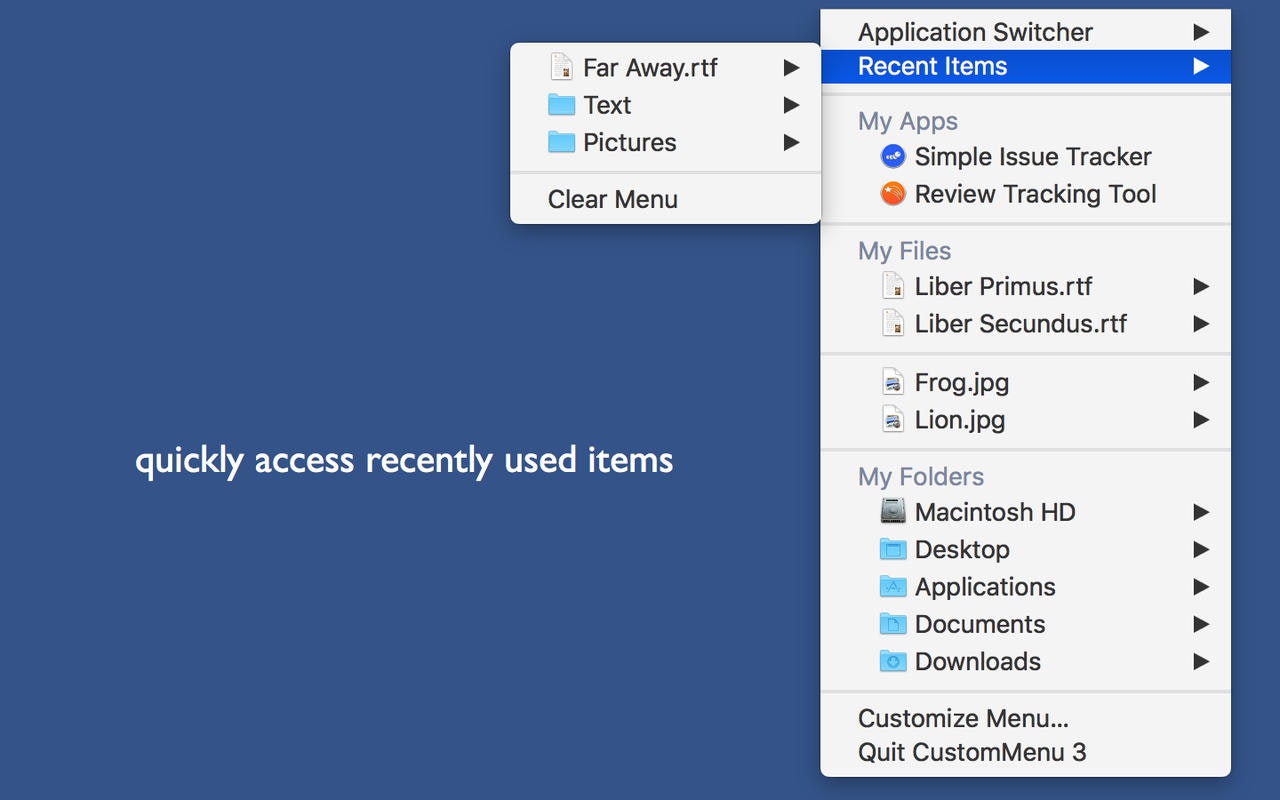Viewport: 1280px width, 800px height.
Task: Click the Frog.jpg image icon
Action: pos(893,382)
